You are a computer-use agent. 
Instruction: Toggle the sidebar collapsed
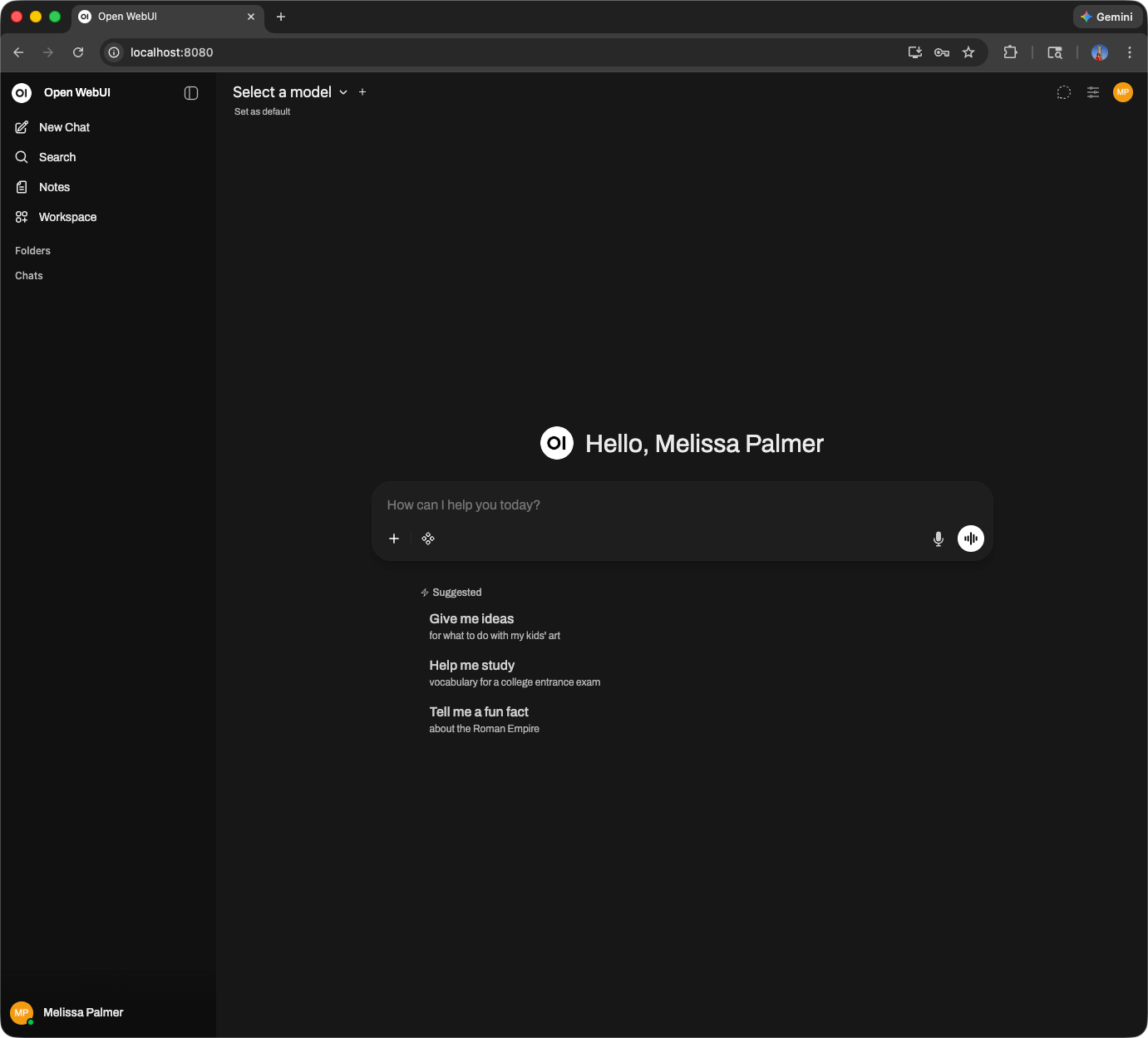pyautogui.click(x=190, y=93)
